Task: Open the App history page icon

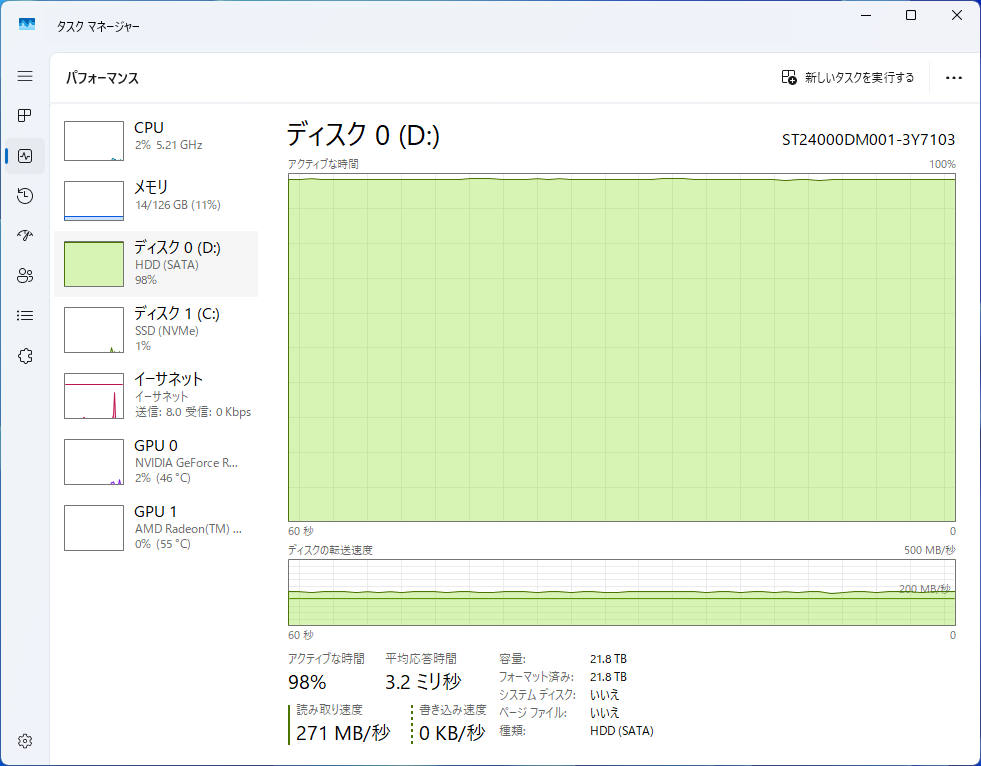Action: 25,196
